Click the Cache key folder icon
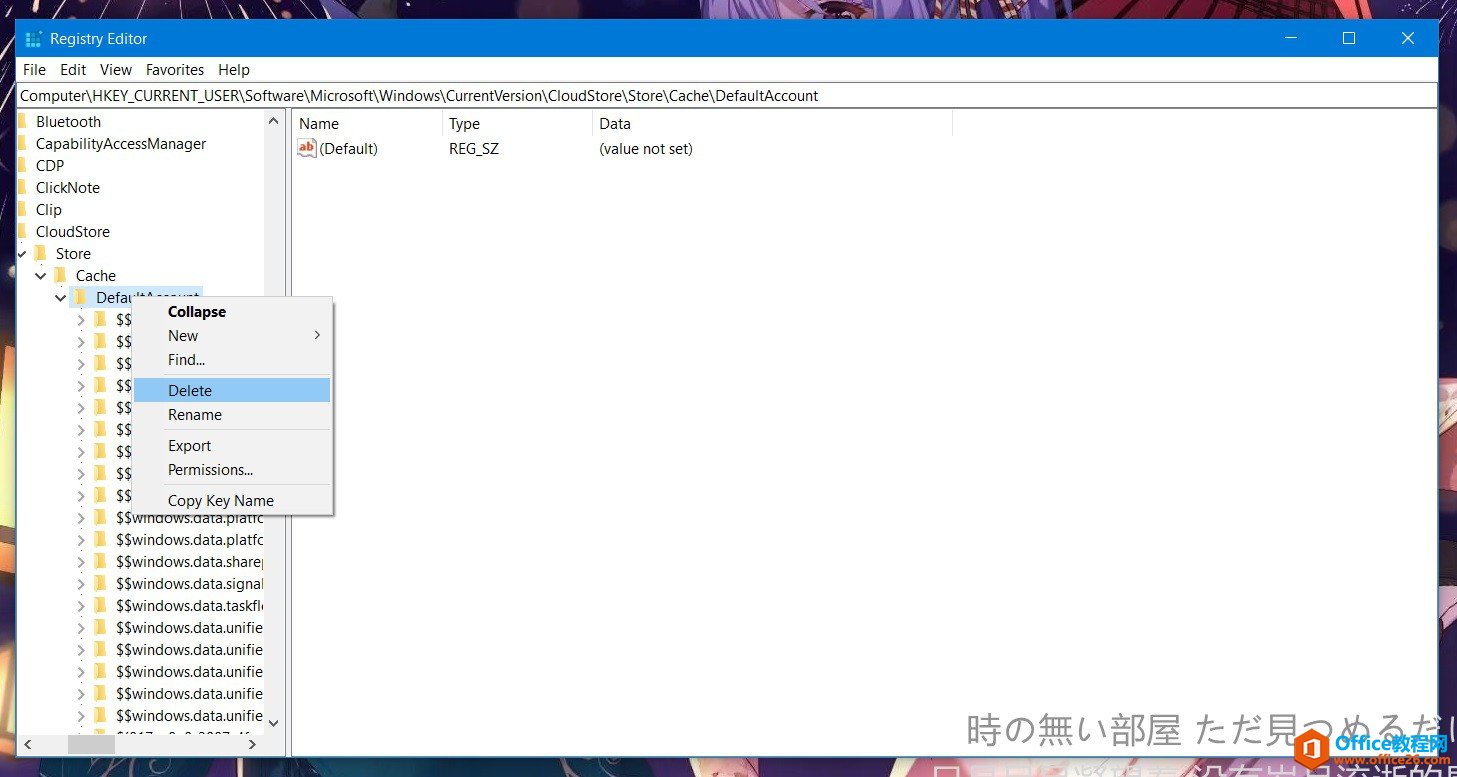Screen dimensions: 1457x777 point(61,275)
